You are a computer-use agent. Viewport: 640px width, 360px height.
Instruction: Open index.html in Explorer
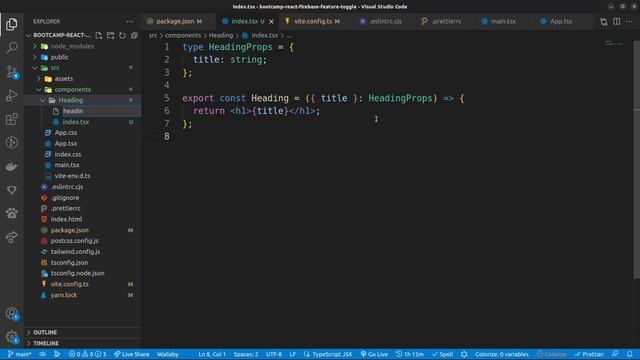coord(66,219)
